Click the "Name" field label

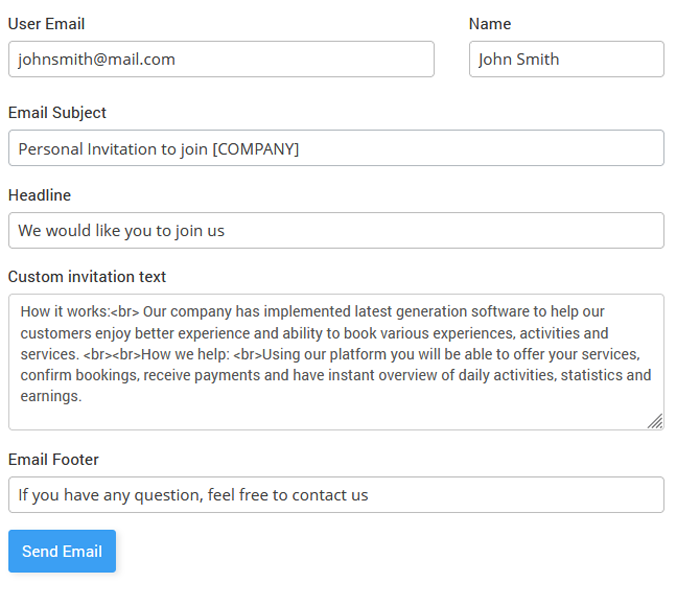tap(490, 24)
